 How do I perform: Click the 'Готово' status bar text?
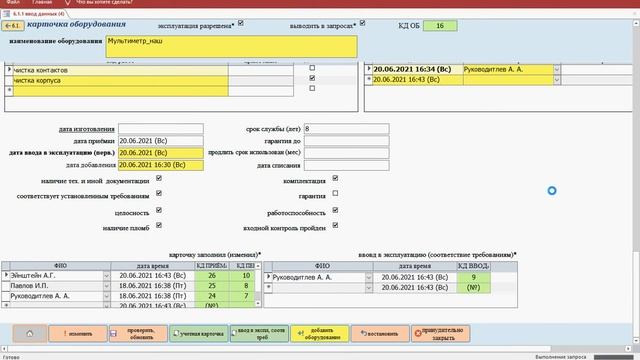[x=11, y=357]
